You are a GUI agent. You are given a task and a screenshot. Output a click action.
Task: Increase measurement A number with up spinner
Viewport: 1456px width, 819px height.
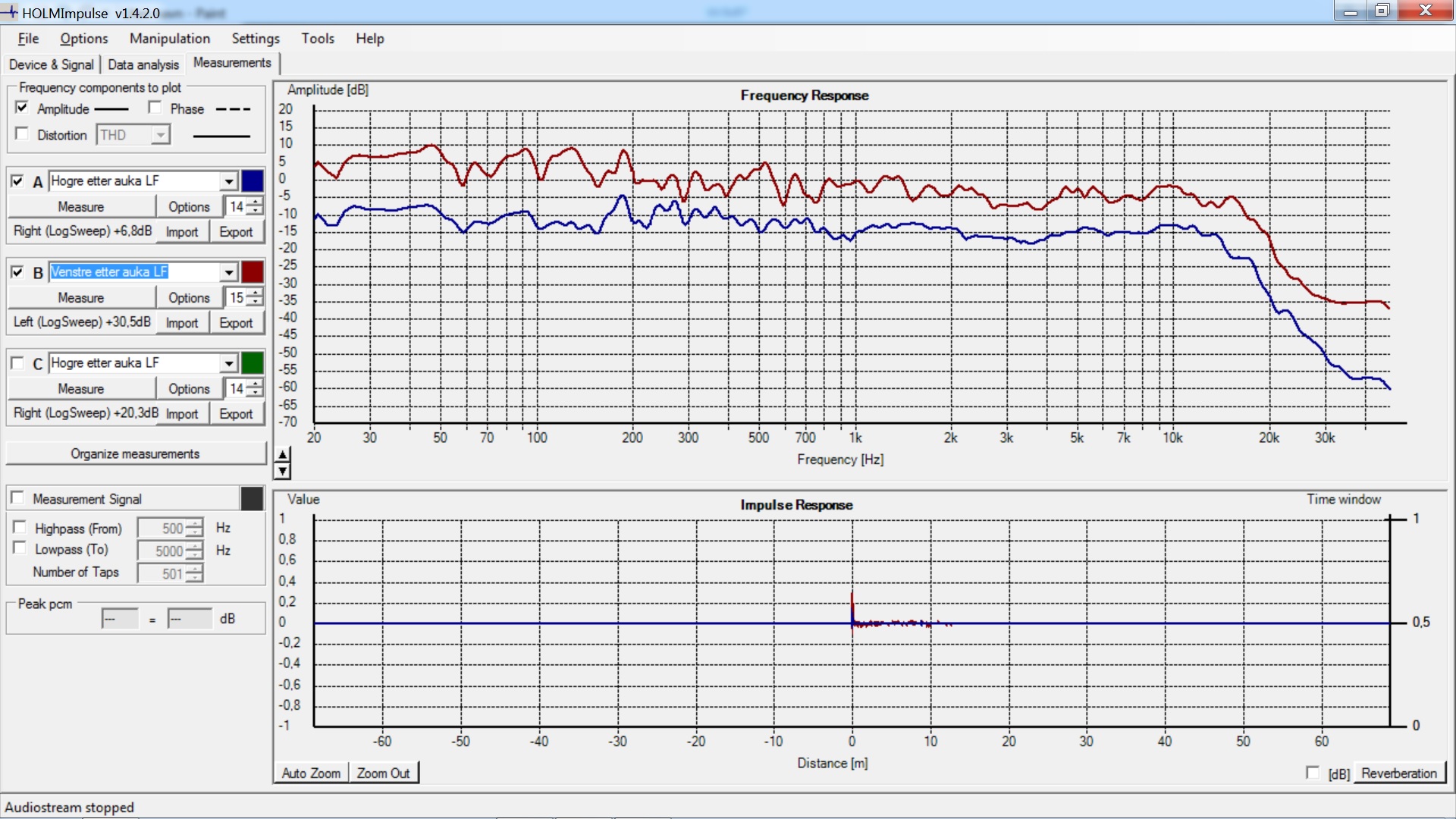[255, 202]
